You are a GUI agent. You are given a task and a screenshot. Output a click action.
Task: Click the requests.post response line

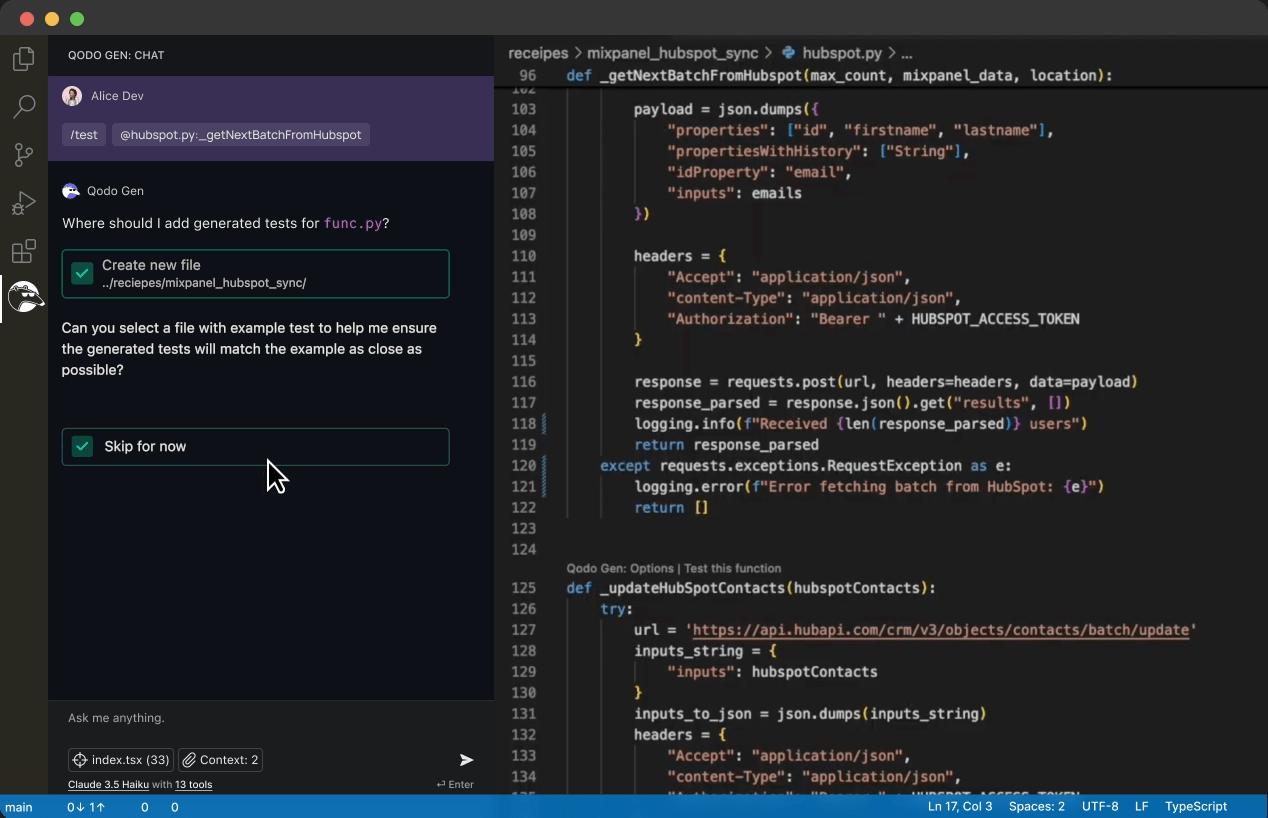coord(886,382)
